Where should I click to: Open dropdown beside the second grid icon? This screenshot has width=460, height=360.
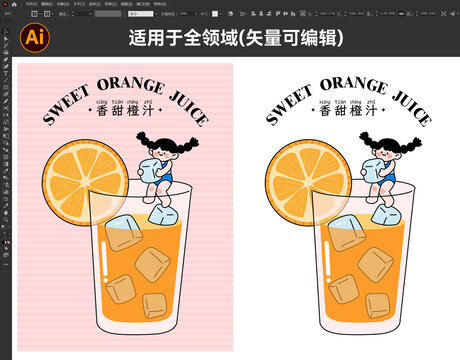click(x=53, y=14)
